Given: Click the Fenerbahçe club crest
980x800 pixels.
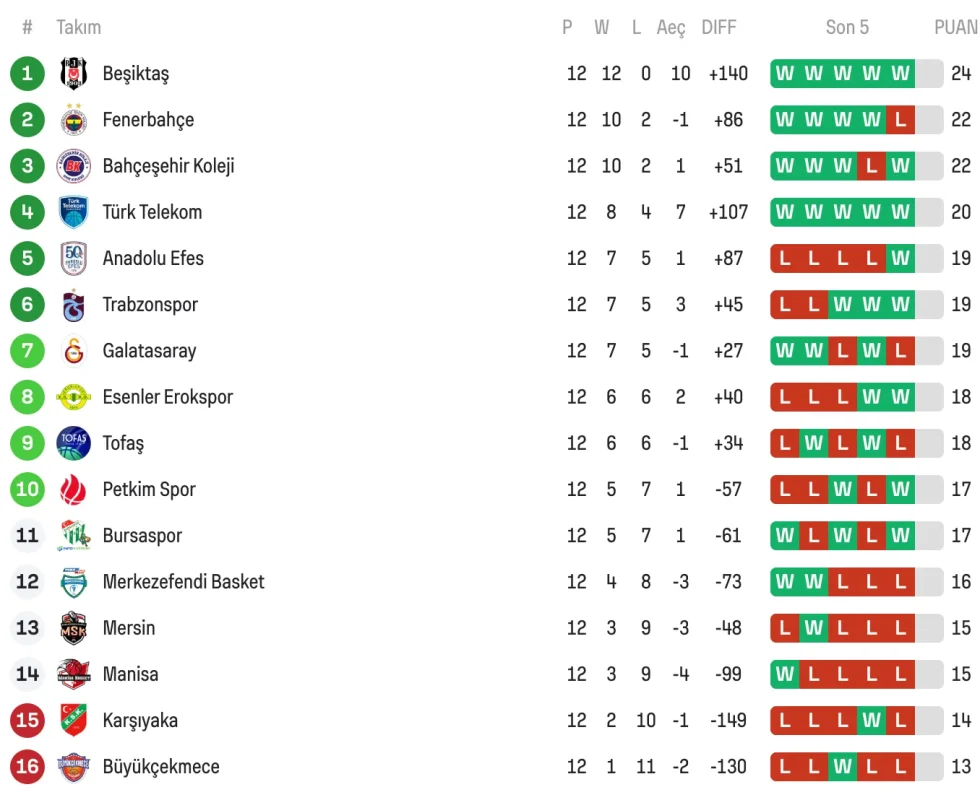Looking at the screenshot, I should point(74,120).
